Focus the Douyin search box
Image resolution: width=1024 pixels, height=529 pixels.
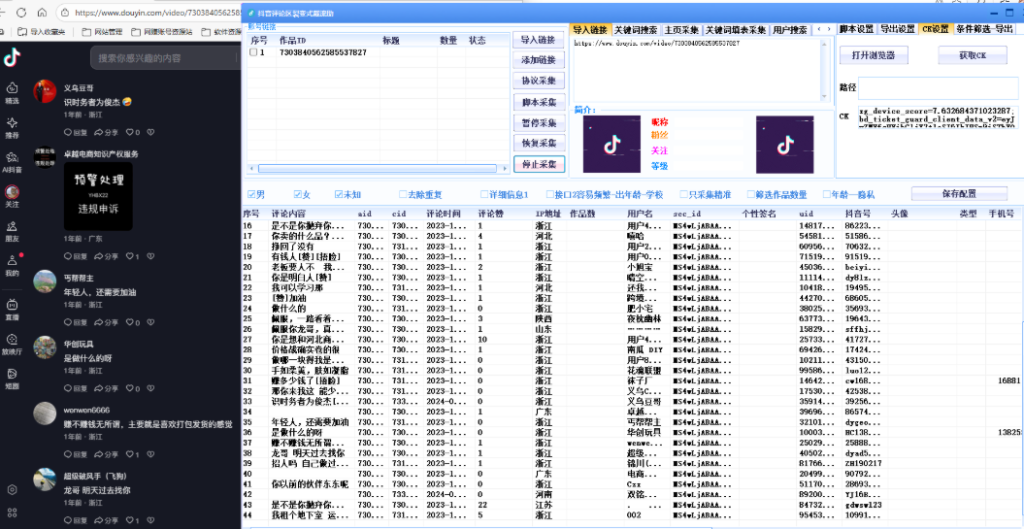(x=166, y=58)
